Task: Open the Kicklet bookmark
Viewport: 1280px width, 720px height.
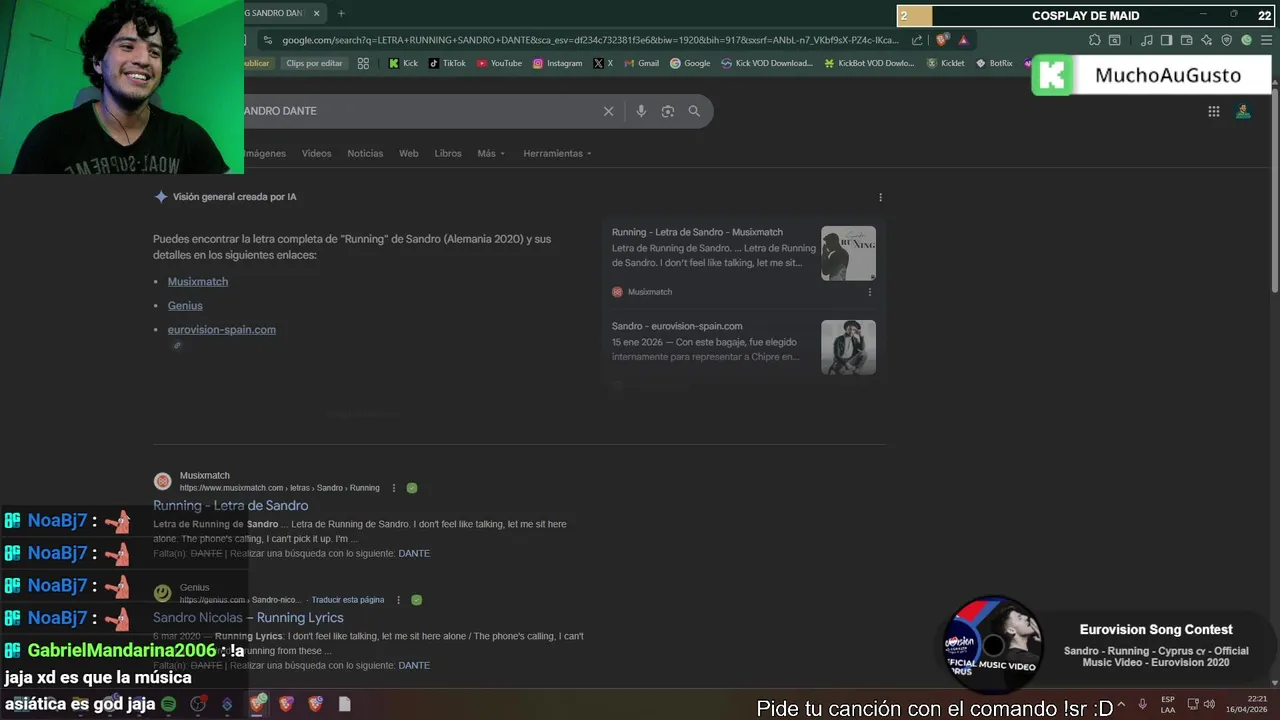Action: coord(946,63)
